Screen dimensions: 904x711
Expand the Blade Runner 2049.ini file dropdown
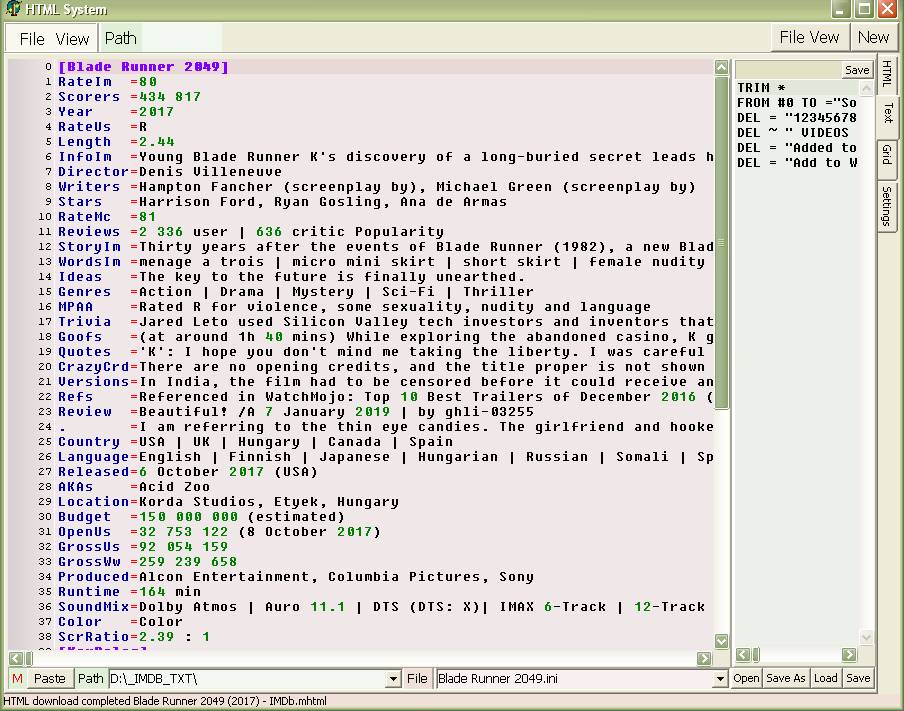[719, 679]
